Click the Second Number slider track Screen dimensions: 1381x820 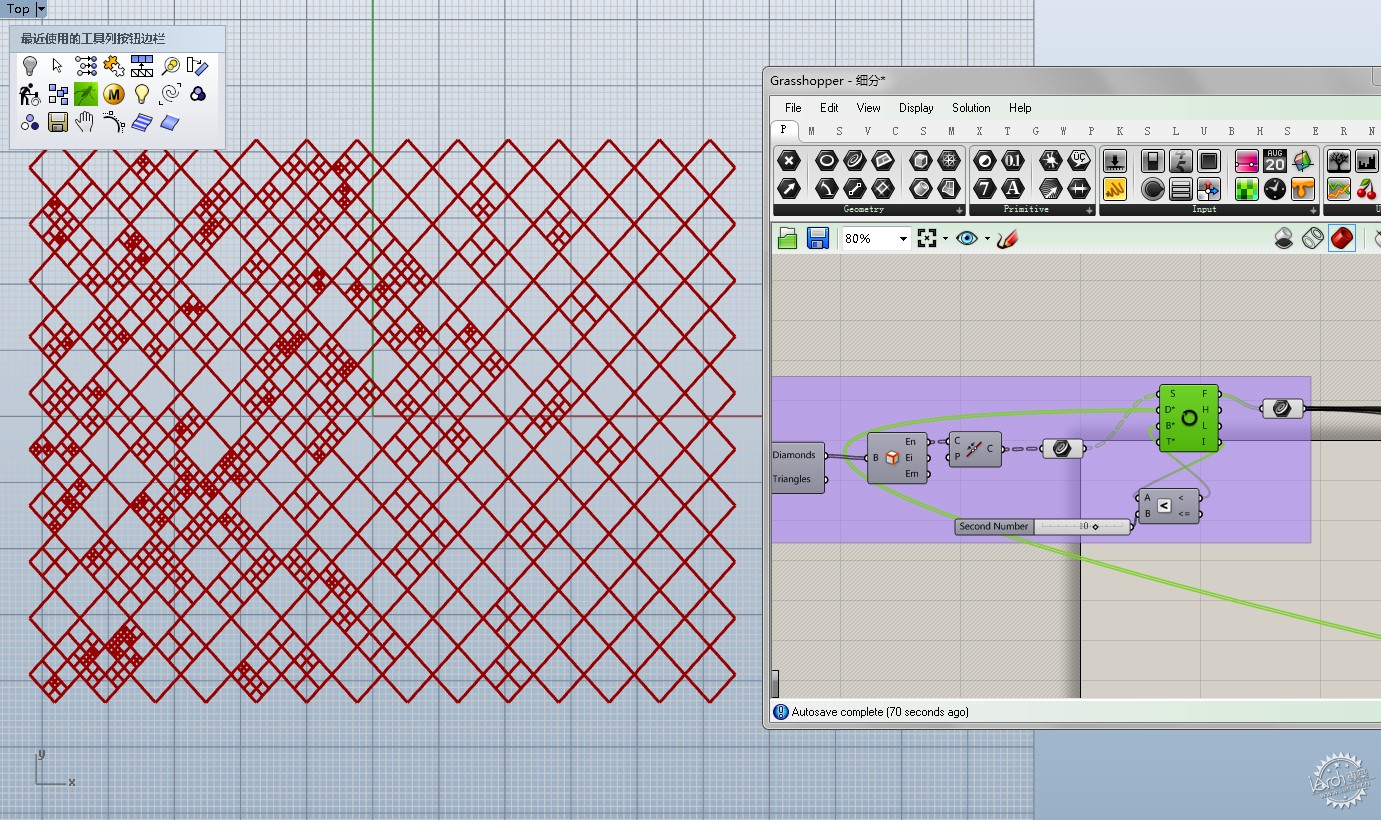[1081, 526]
